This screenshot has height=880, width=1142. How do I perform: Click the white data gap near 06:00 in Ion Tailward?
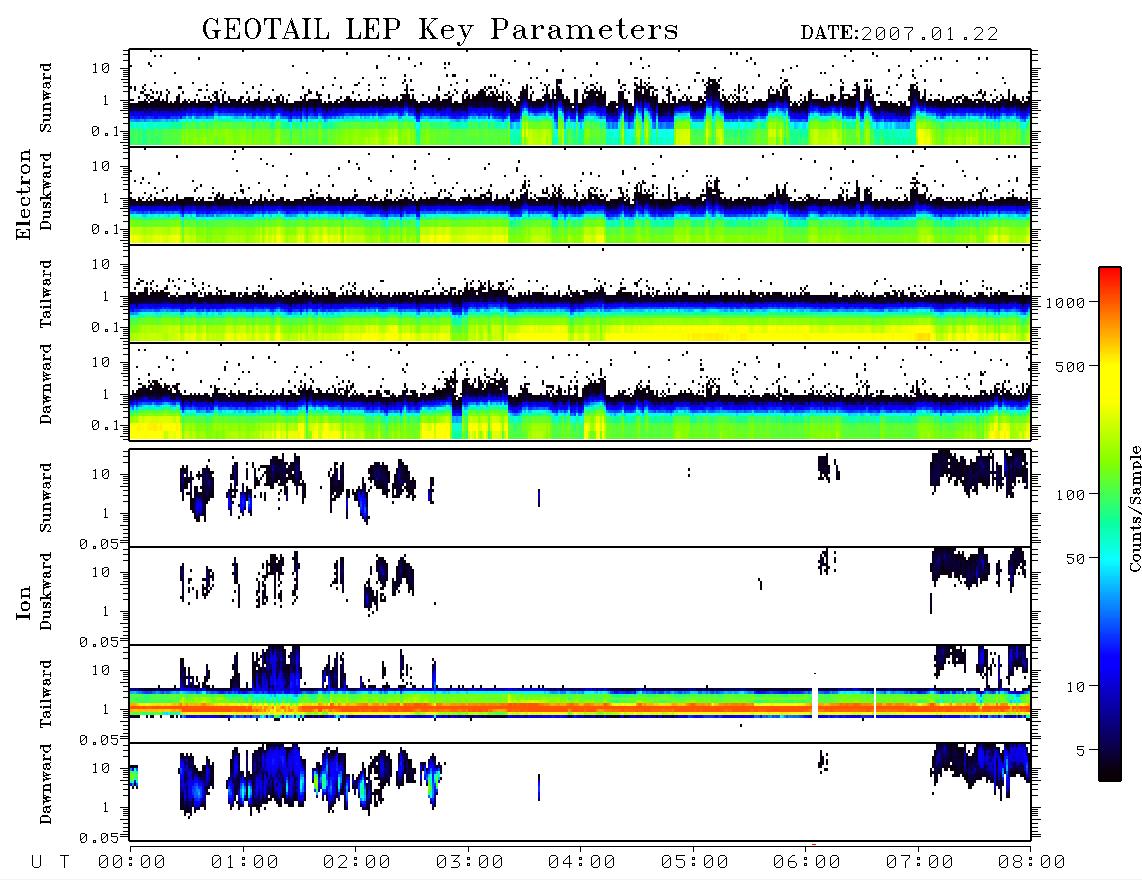point(815,702)
